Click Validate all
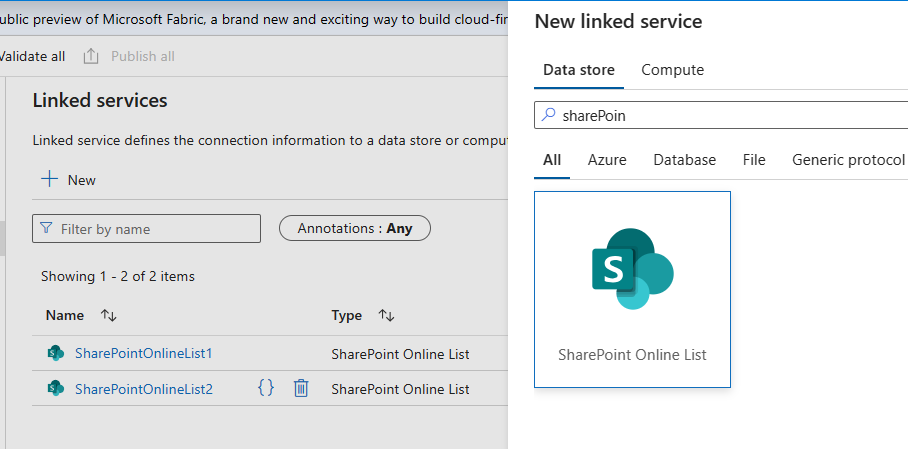Viewport: 908px width, 449px height. pos(32,56)
